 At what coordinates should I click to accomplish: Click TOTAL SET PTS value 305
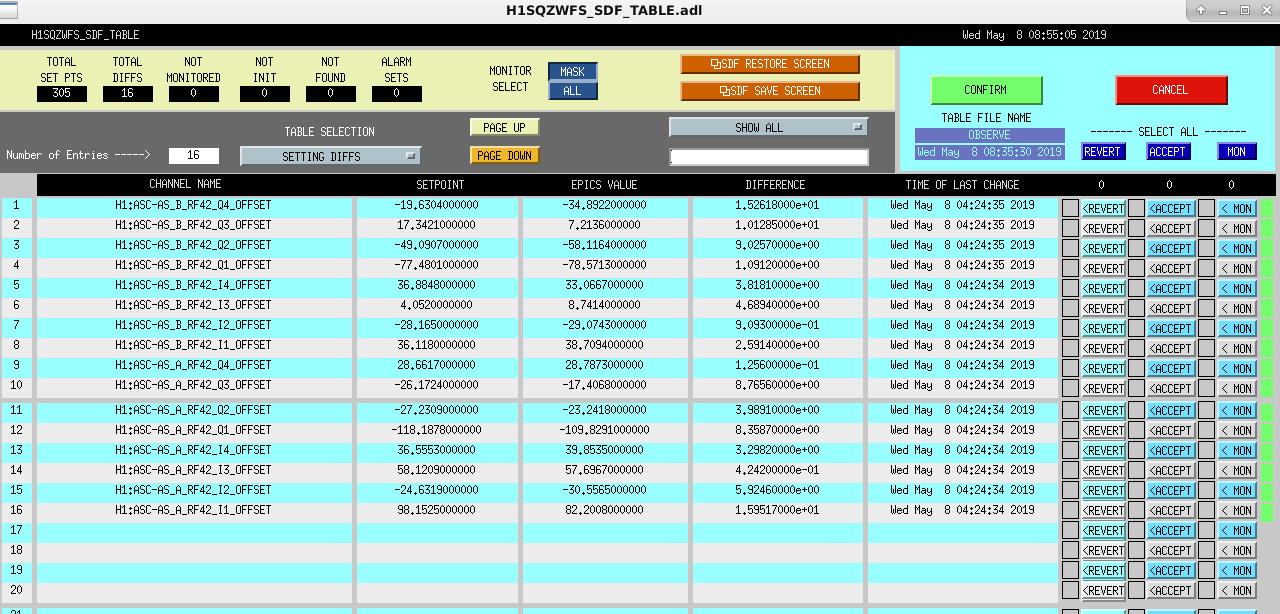click(62, 94)
